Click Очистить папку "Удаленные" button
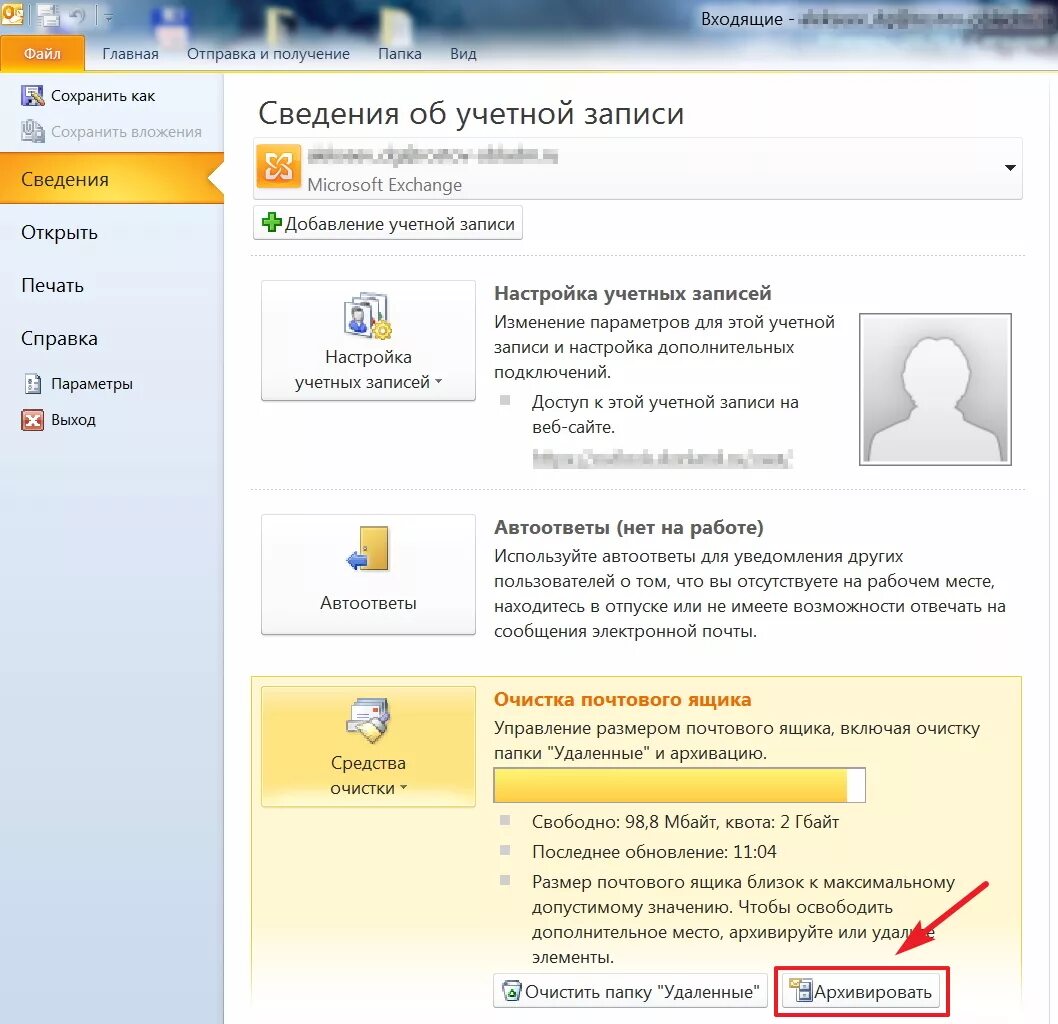This screenshot has height=1024, width=1058. point(630,991)
